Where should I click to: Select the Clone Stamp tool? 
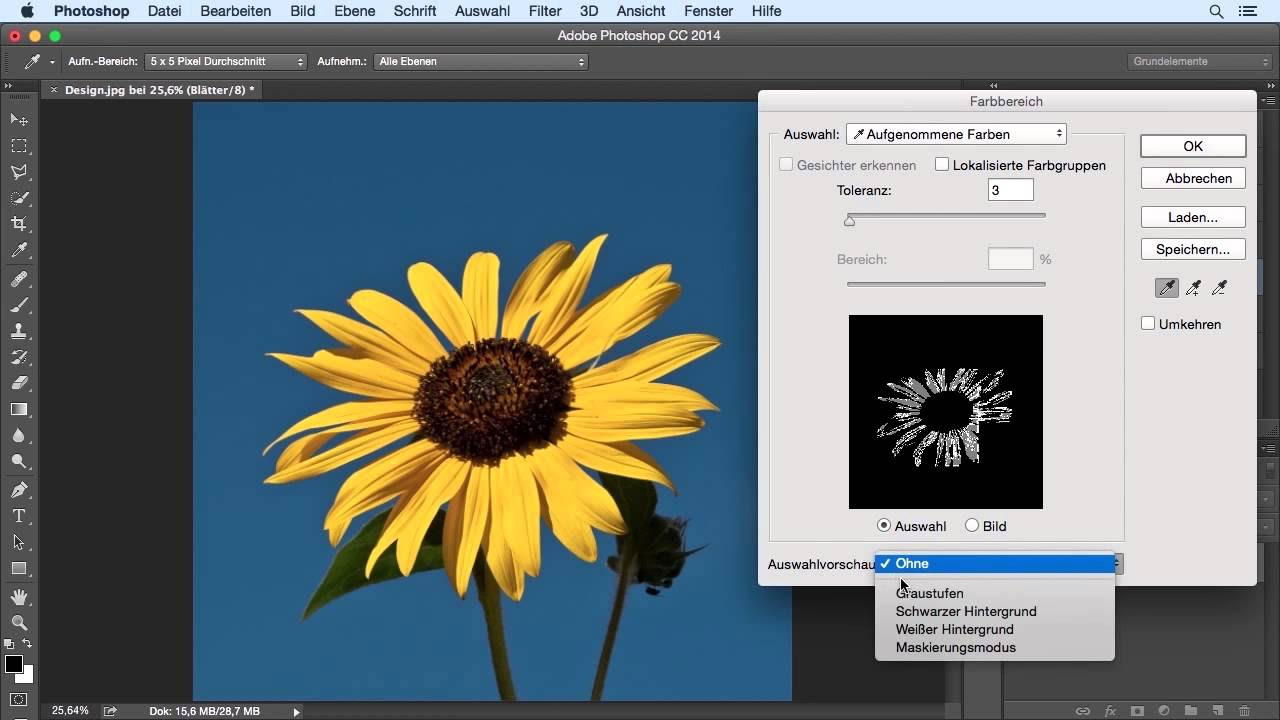[18, 331]
